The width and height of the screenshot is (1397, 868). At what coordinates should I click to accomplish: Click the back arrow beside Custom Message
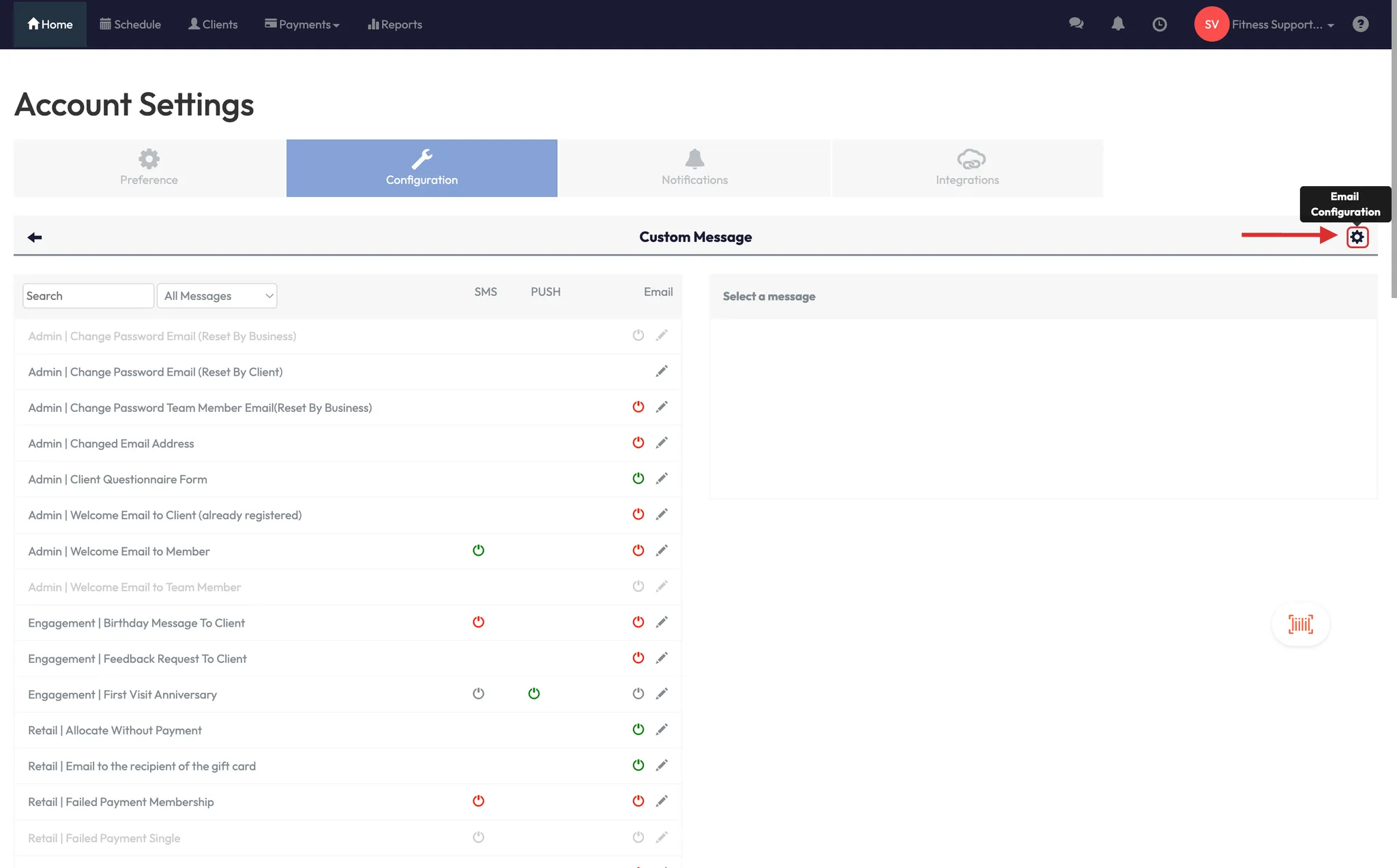click(x=35, y=237)
